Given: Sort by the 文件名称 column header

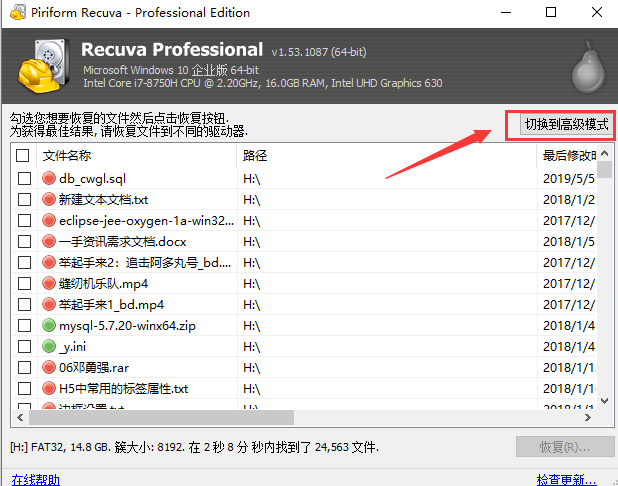Looking at the screenshot, I should (137, 155).
